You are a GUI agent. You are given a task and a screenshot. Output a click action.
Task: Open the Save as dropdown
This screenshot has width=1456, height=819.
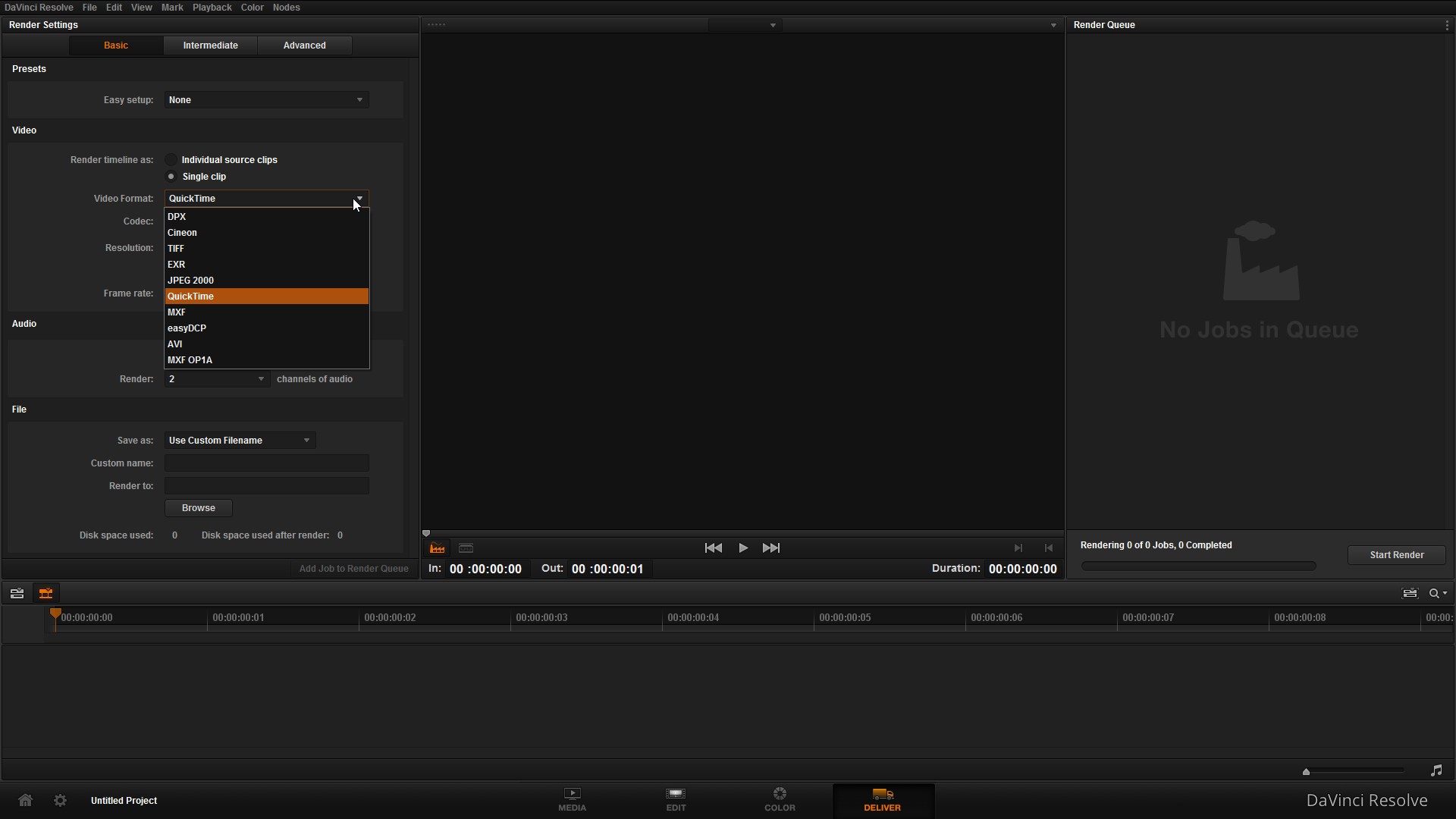pyautogui.click(x=240, y=441)
